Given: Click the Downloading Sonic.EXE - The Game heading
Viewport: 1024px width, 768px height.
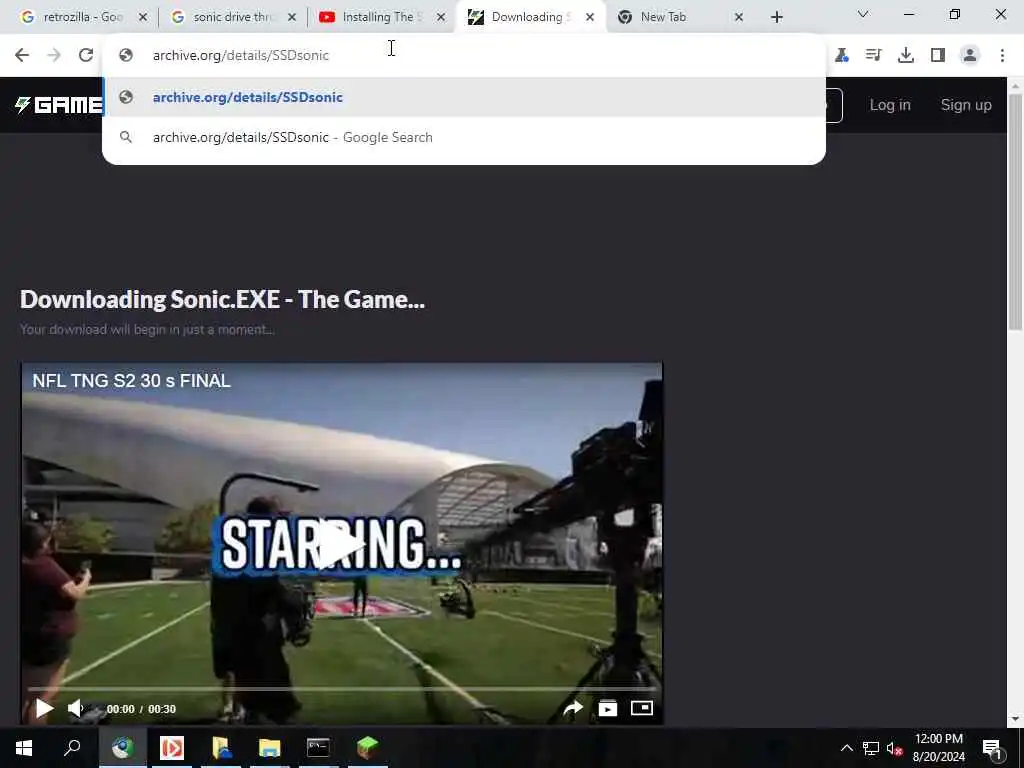Looking at the screenshot, I should pyautogui.click(x=222, y=299).
